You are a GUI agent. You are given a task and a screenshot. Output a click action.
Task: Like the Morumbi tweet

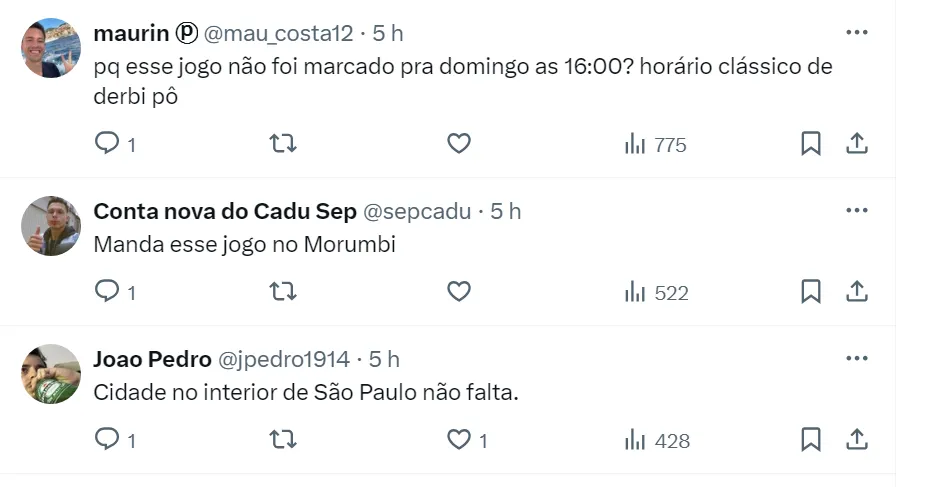pos(458,292)
